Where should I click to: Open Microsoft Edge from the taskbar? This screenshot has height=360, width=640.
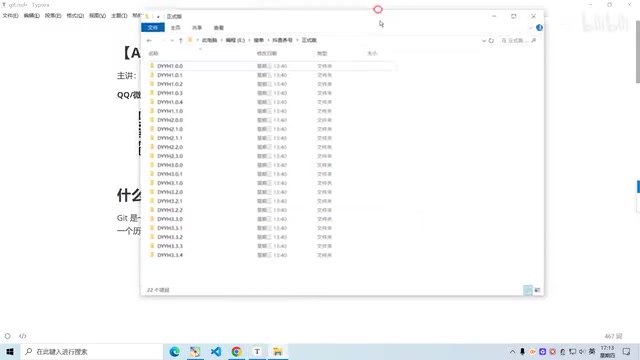point(175,351)
